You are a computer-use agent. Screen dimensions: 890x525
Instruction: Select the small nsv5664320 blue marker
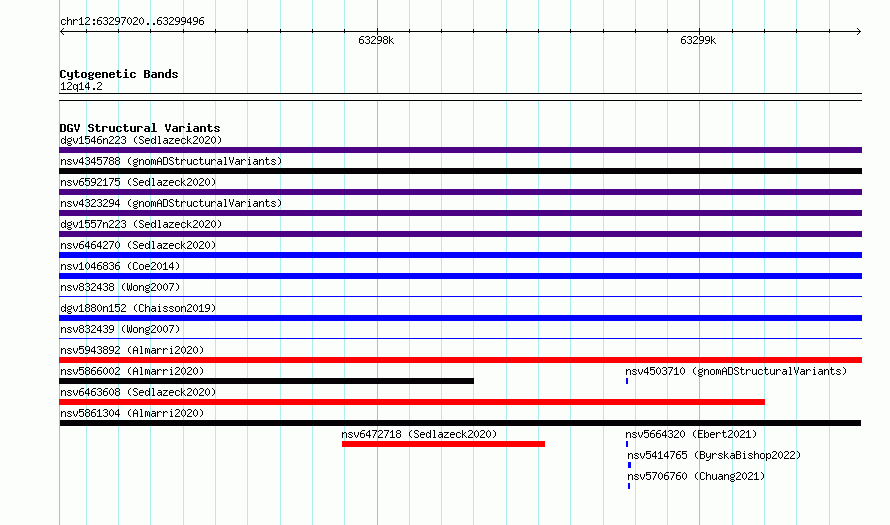click(627, 444)
